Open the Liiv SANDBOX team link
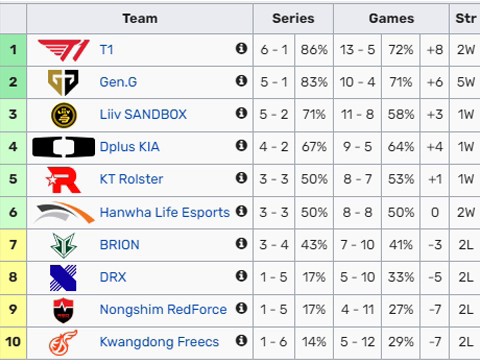 coord(143,114)
